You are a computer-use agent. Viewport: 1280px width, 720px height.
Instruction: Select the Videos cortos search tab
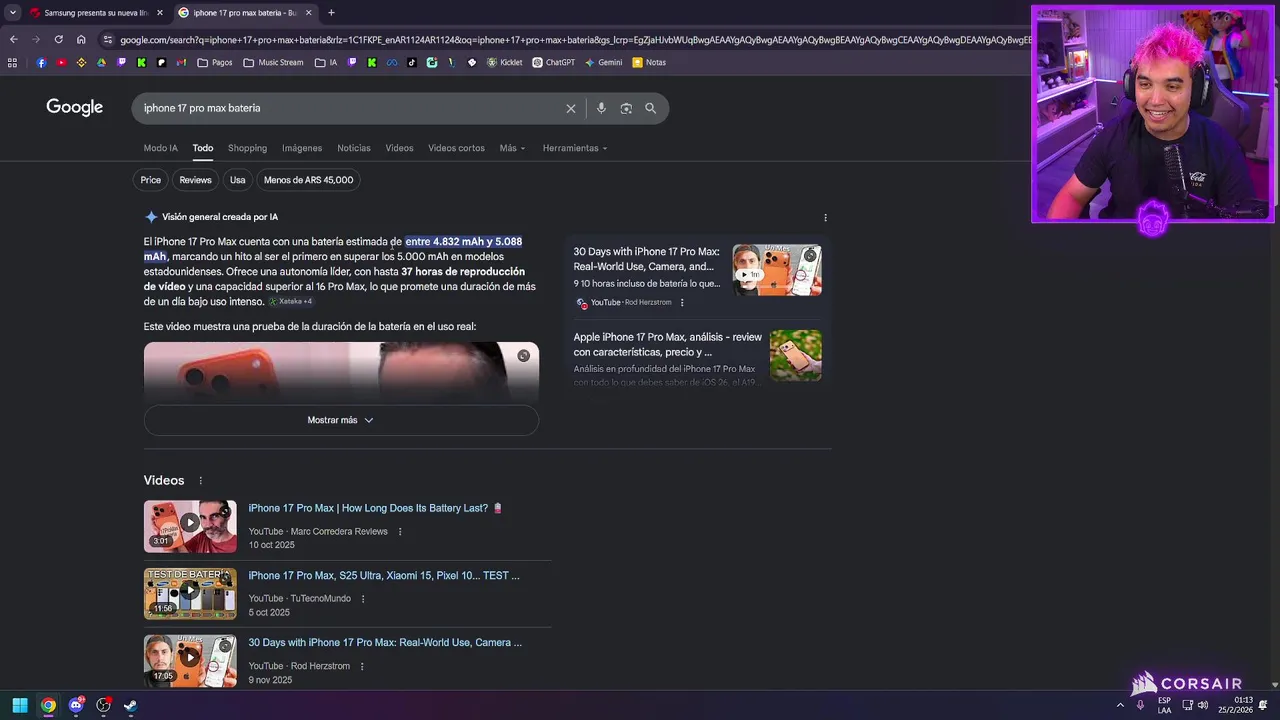456,148
